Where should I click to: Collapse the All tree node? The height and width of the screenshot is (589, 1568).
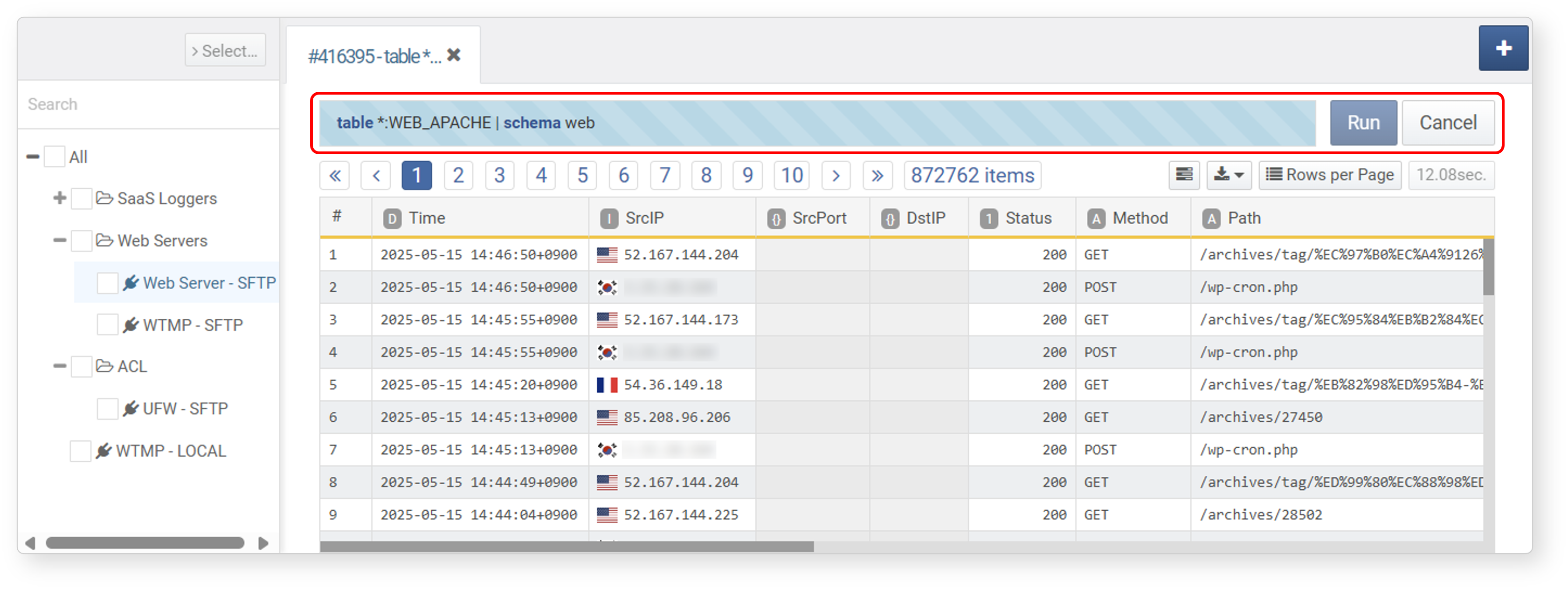[x=33, y=157]
